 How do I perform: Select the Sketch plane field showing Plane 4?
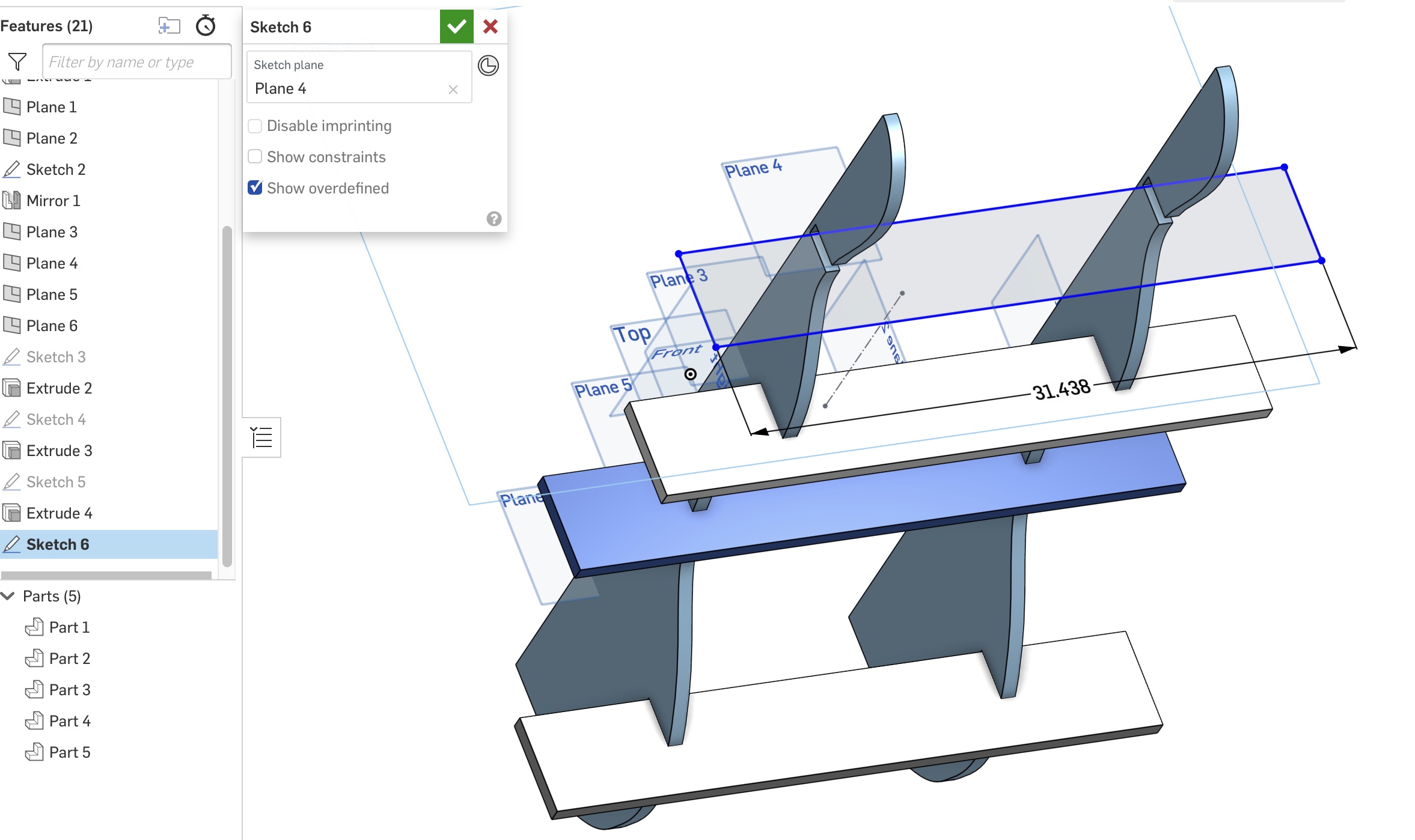[x=359, y=77]
